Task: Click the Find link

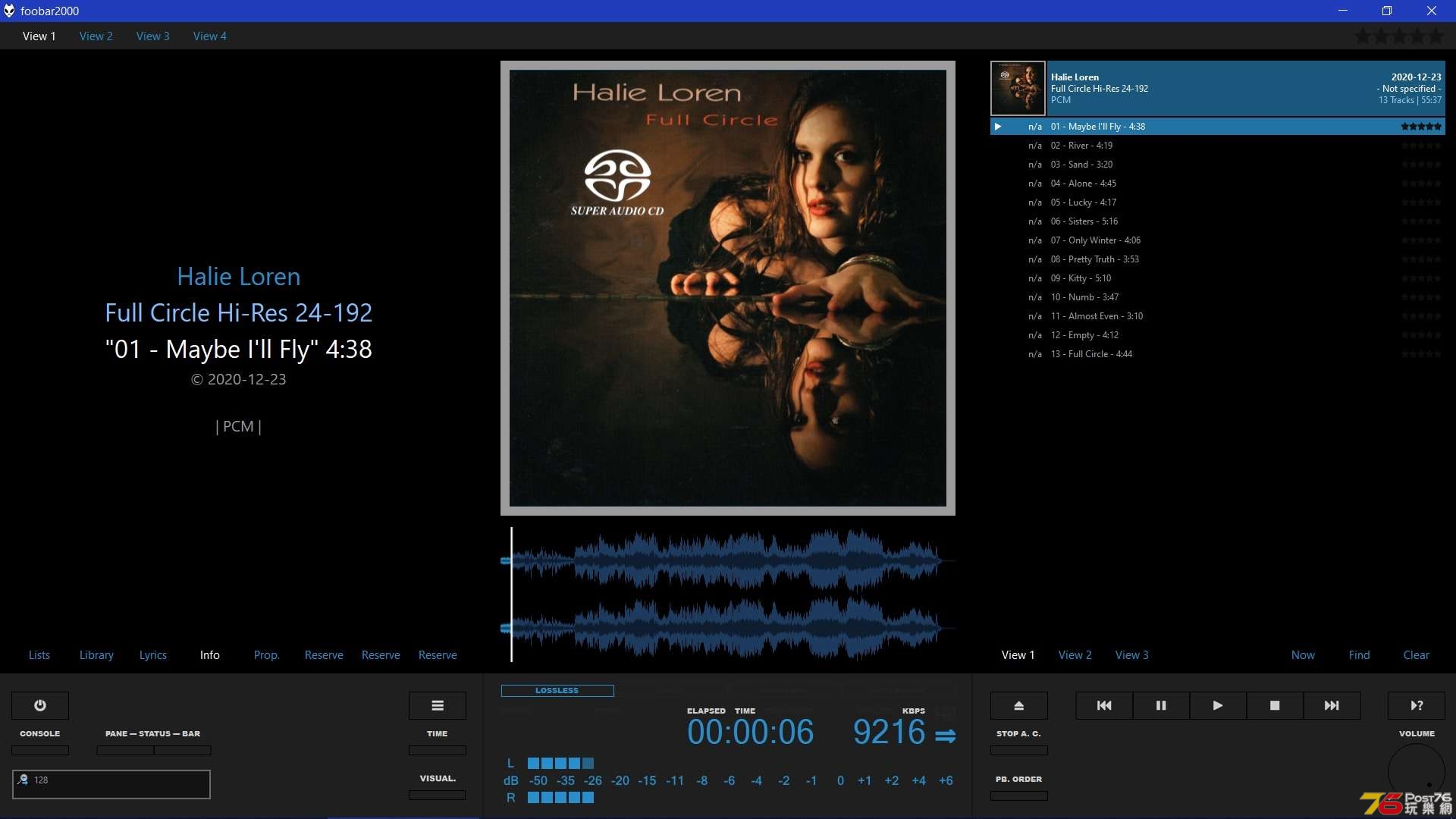Action: tap(1360, 654)
